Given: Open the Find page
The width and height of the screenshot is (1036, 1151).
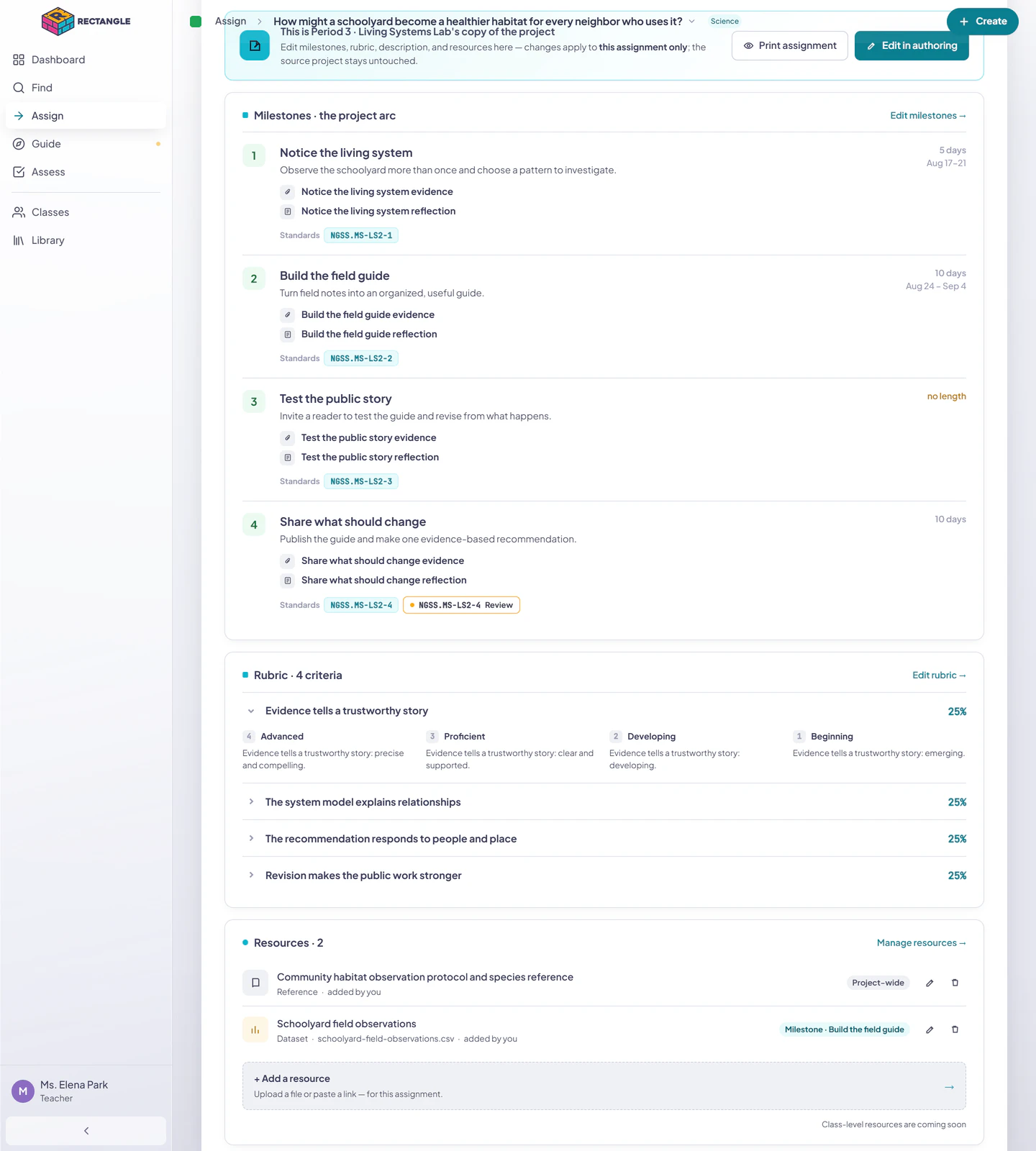Looking at the screenshot, I should 86,88.
